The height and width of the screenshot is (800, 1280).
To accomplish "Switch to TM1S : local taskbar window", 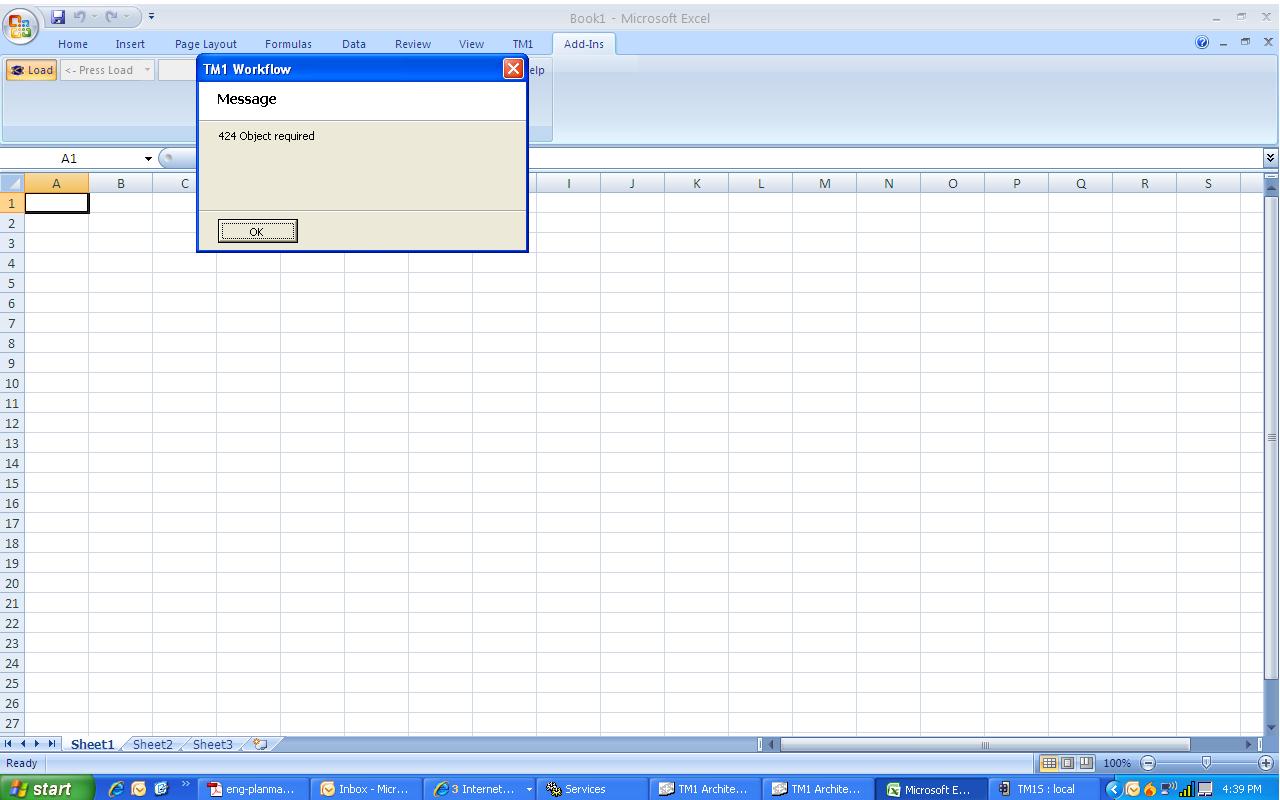I will 1043,789.
